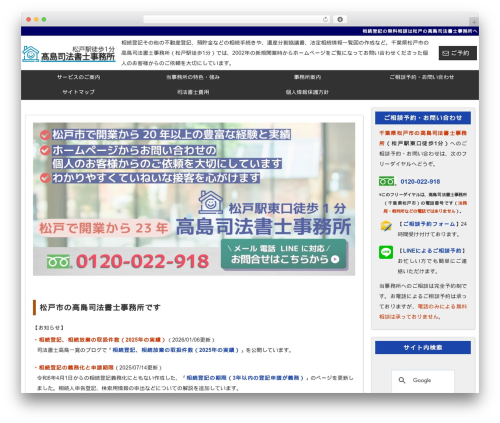Click heading 松戸市の高島司法書士事務所です
This screenshot has height=423, width=500.
click(x=100, y=307)
